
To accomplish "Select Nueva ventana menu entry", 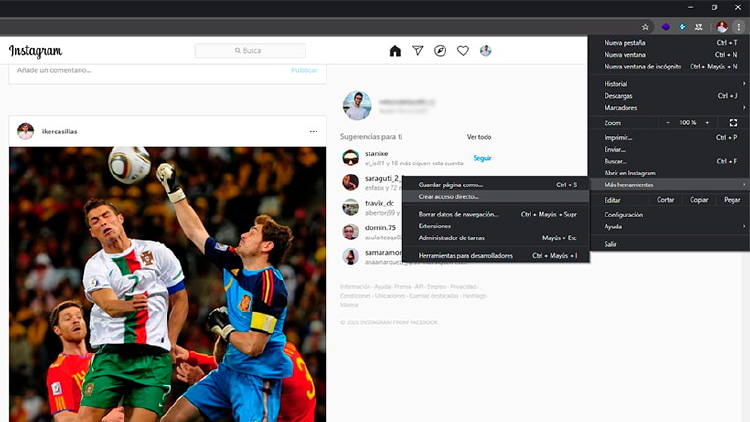I will tap(669, 55).
